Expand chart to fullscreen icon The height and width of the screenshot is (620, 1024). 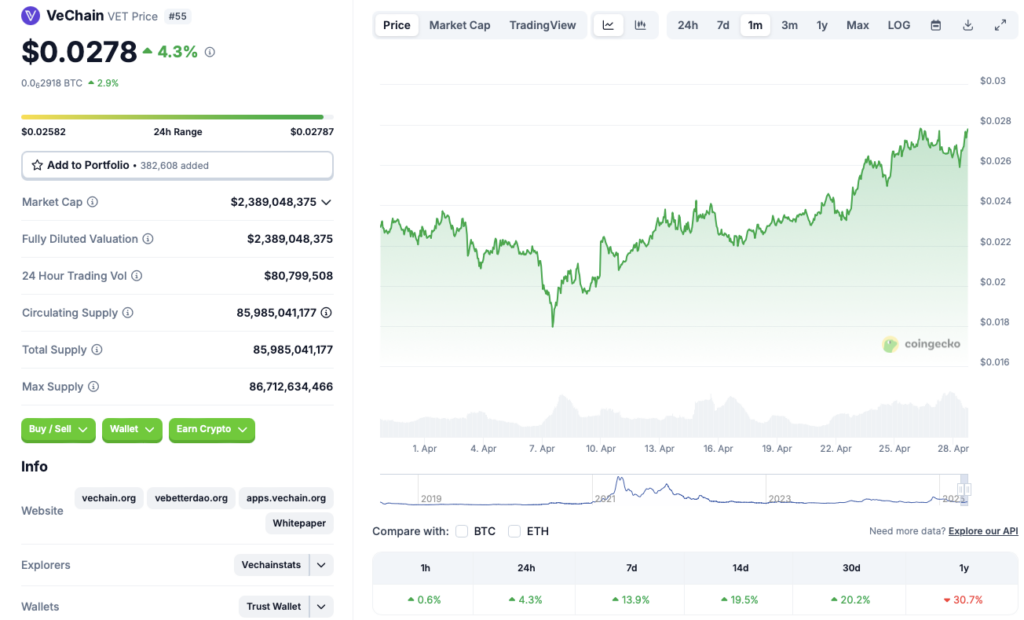pos(1000,25)
